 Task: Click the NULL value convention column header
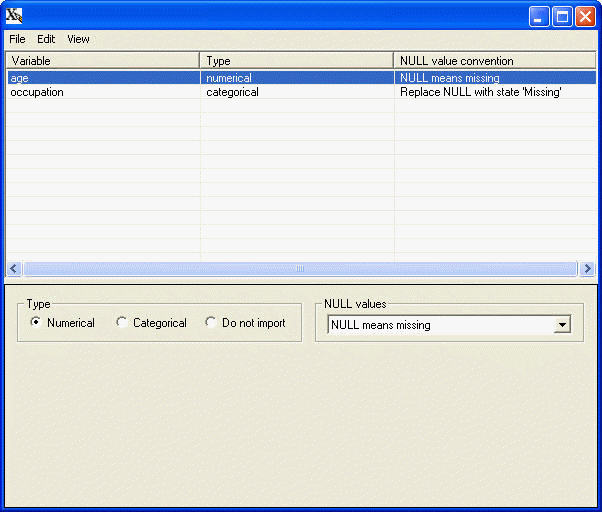pos(495,61)
